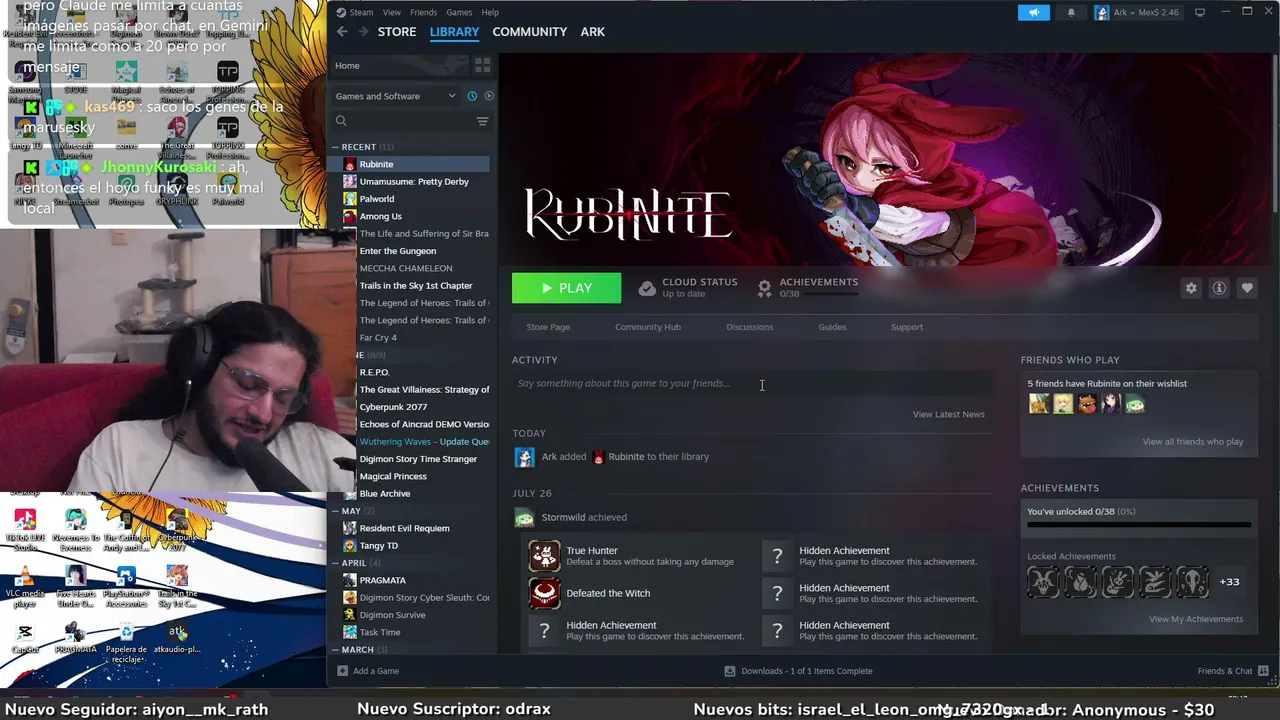
Task: Click the green PLAY button
Action: tap(566, 288)
